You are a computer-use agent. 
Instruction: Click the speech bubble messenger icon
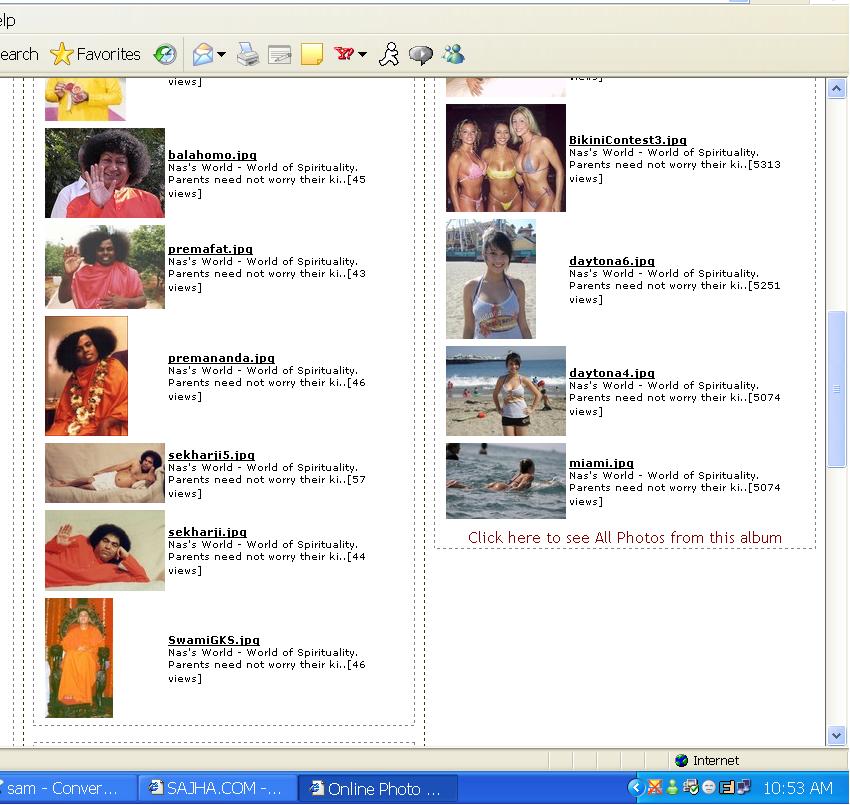421,55
